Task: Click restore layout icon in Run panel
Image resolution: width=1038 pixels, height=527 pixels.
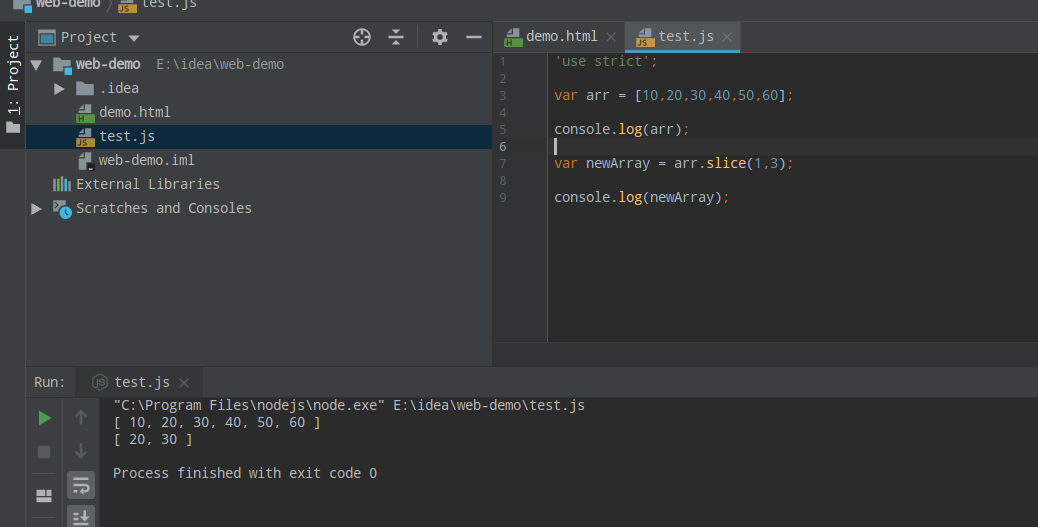Action: [x=44, y=495]
